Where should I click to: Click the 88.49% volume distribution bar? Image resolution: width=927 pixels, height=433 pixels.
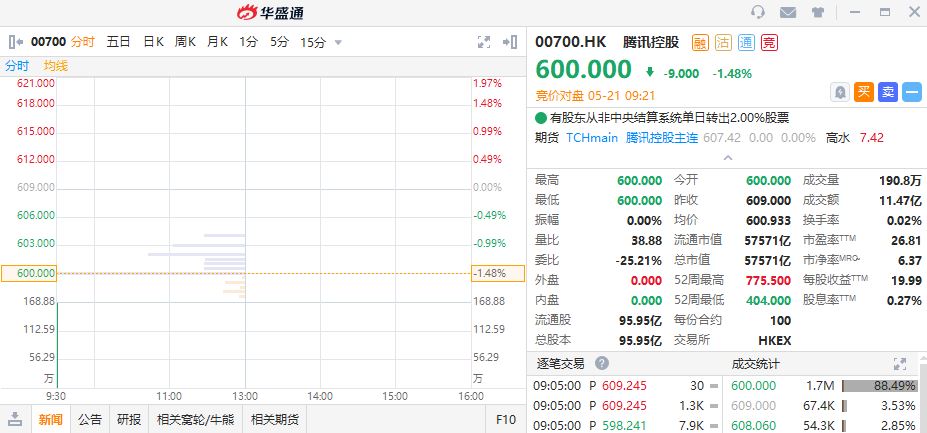pyautogui.click(x=880, y=386)
